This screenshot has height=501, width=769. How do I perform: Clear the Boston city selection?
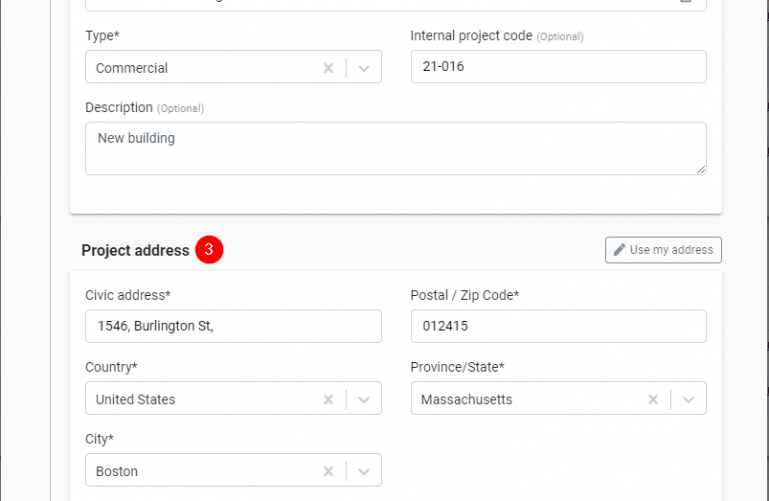[328, 471]
